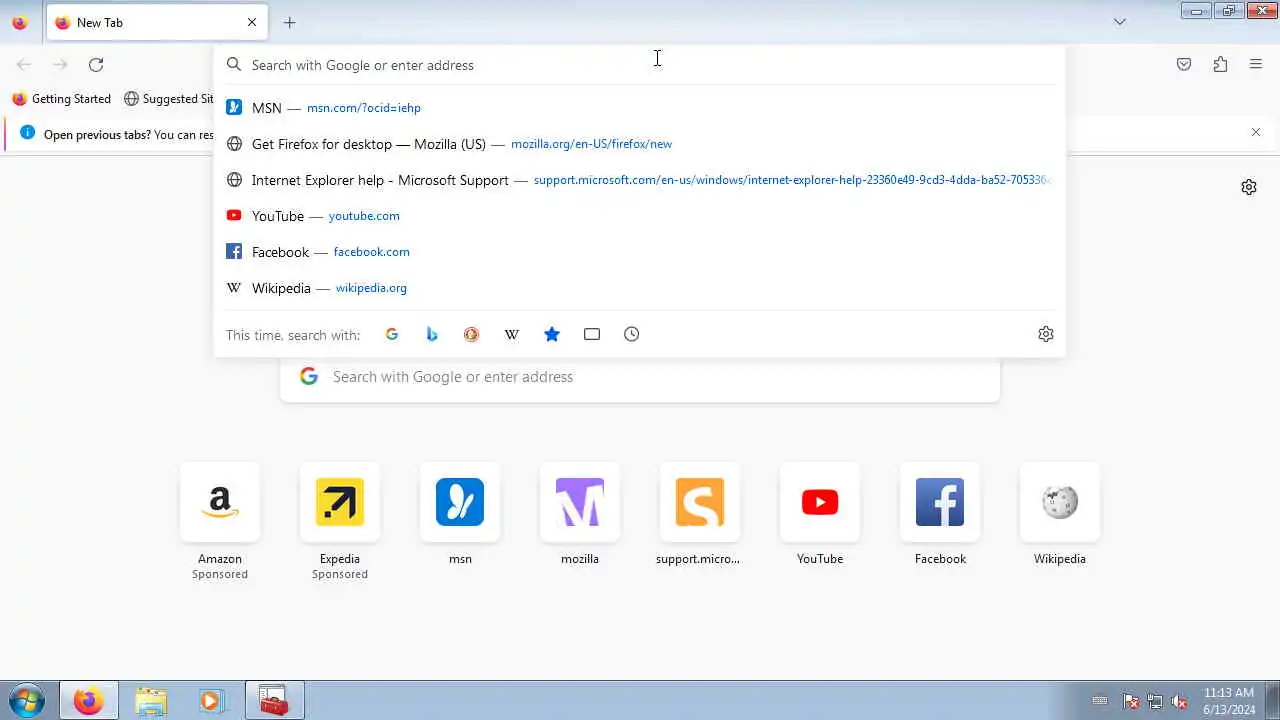Open search settings gear in dropdown

click(x=1046, y=335)
